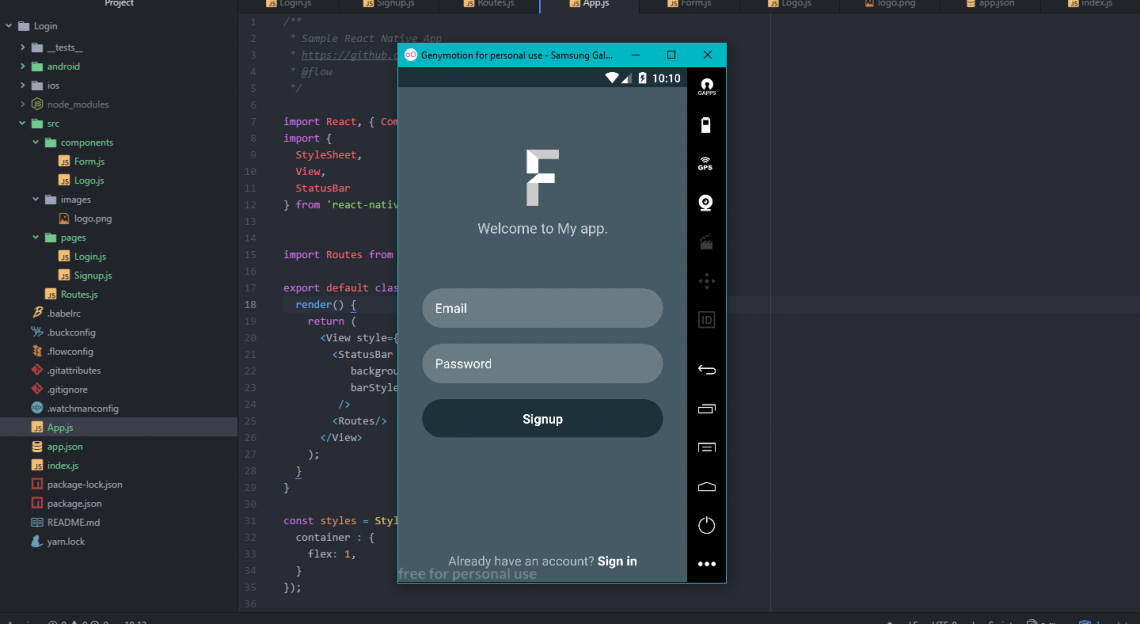Open the Genymotion camera widget
1140x624 pixels.
[705, 203]
